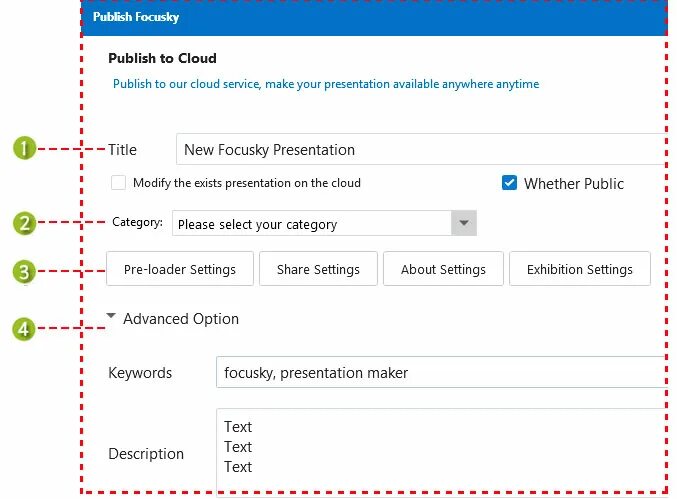The width and height of the screenshot is (677, 499).
Task: Enable Modify the exists presentation checkbox
Action: pyautogui.click(x=119, y=183)
